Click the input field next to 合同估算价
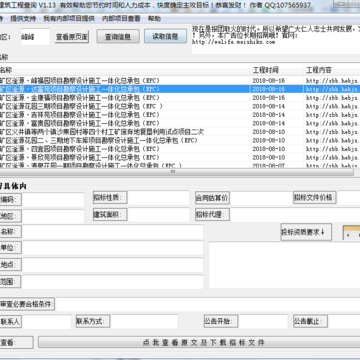360x360 pixels. point(261,198)
